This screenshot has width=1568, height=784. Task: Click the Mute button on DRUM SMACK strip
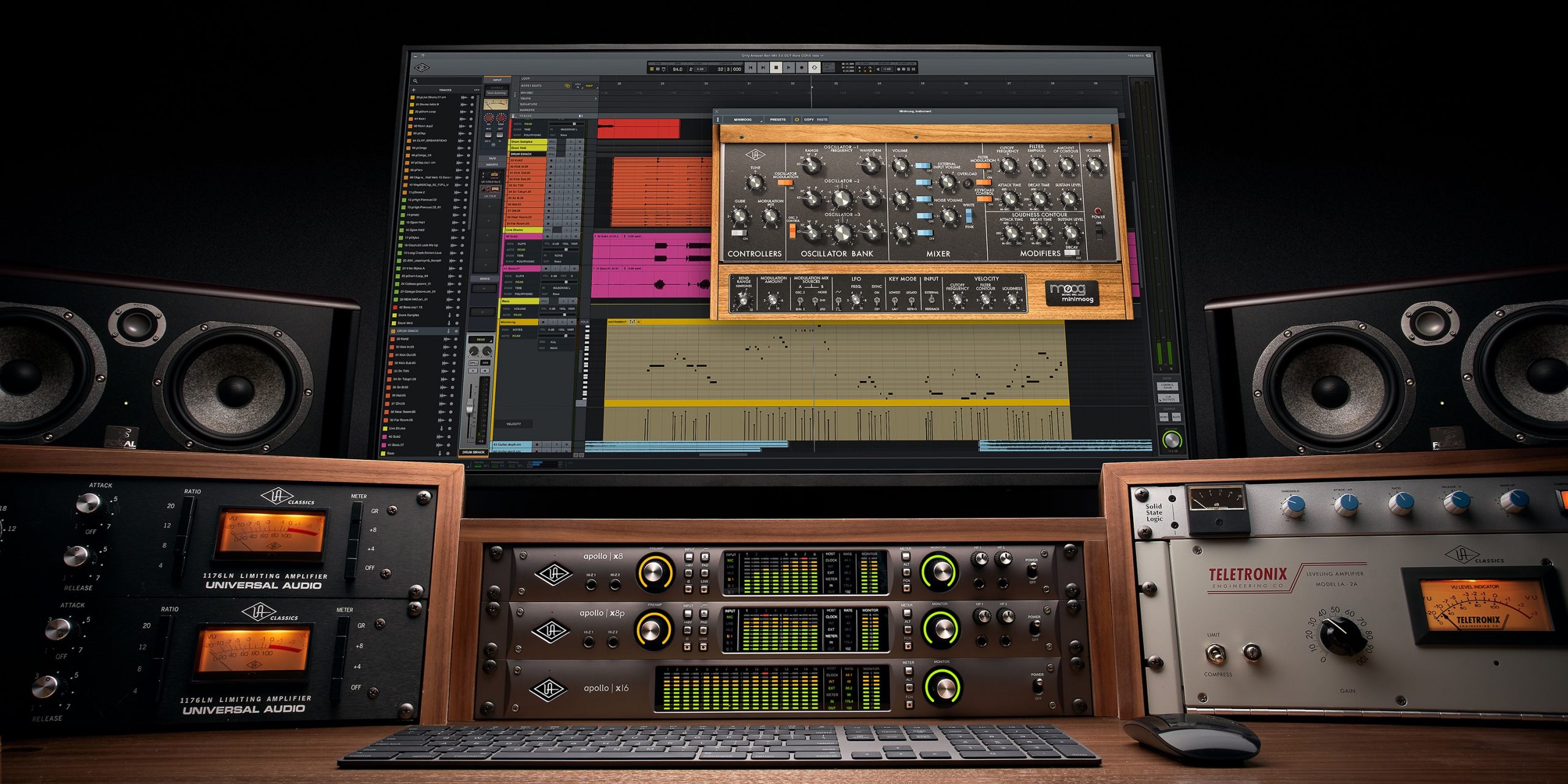(x=485, y=371)
